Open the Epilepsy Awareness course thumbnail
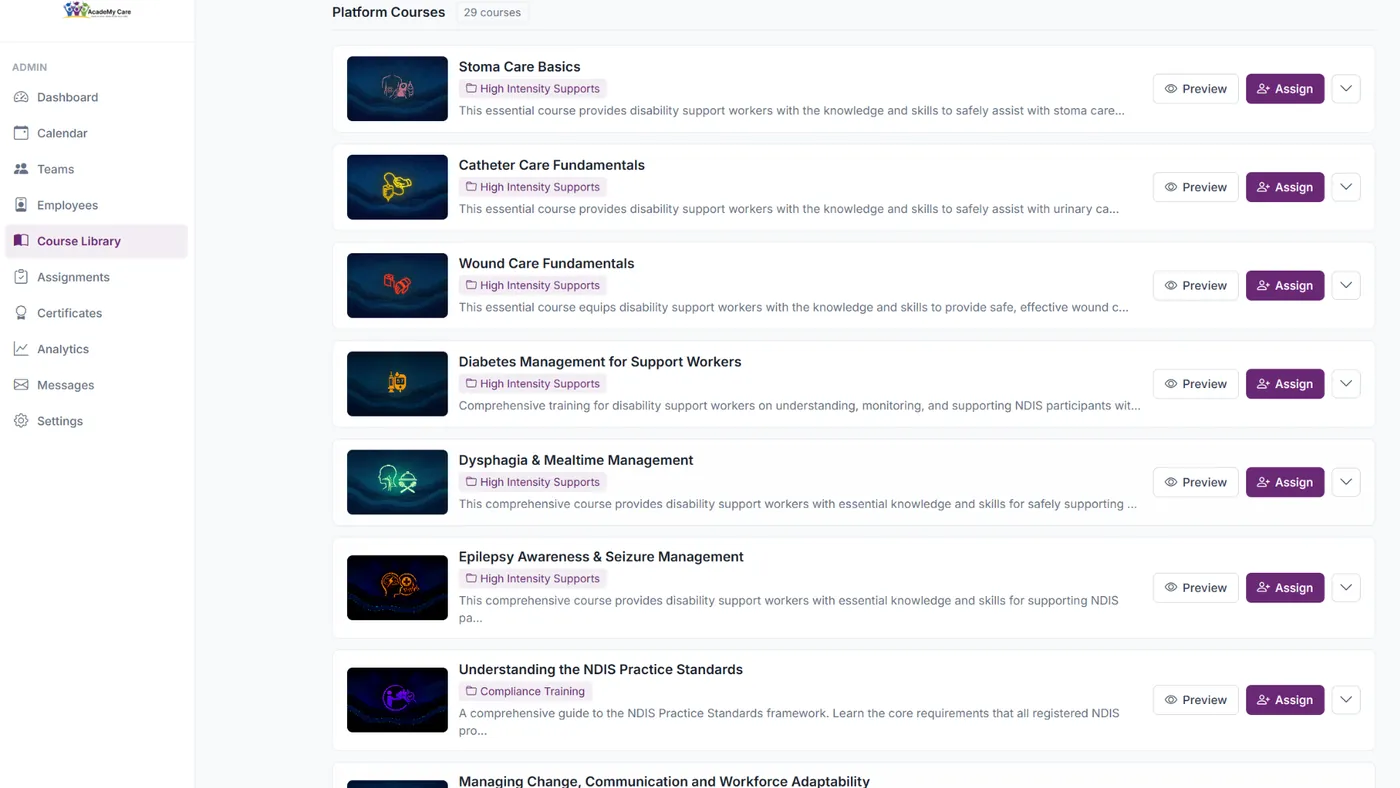1400x788 pixels. pyautogui.click(x=397, y=588)
